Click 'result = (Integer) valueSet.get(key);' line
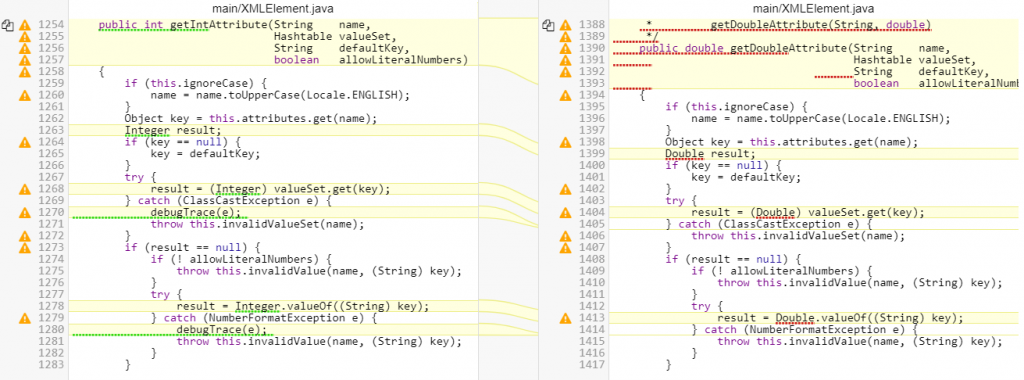Viewport: 1024px width, 380px height. point(270,189)
